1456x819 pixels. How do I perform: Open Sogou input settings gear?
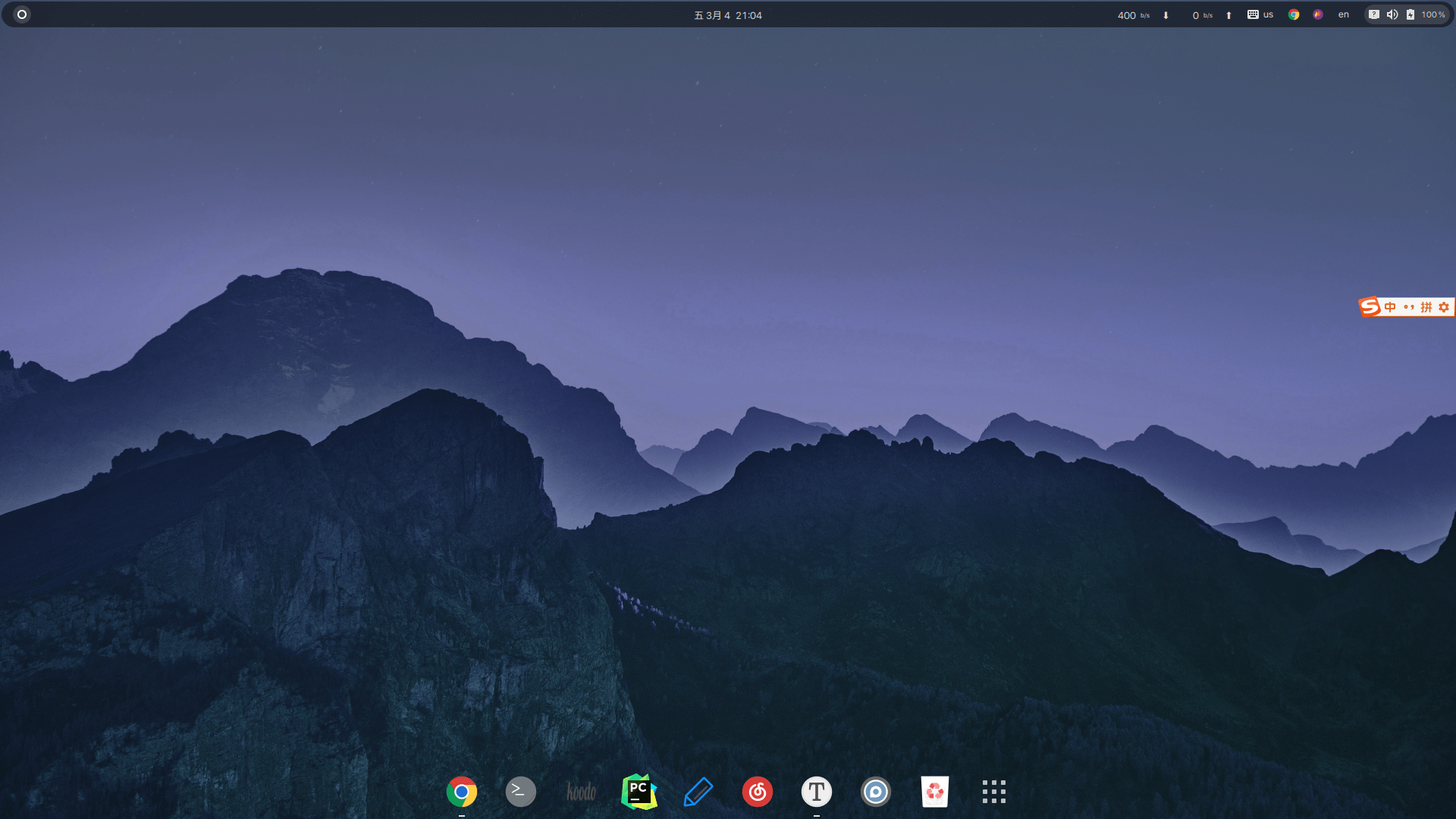[x=1444, y=307]
